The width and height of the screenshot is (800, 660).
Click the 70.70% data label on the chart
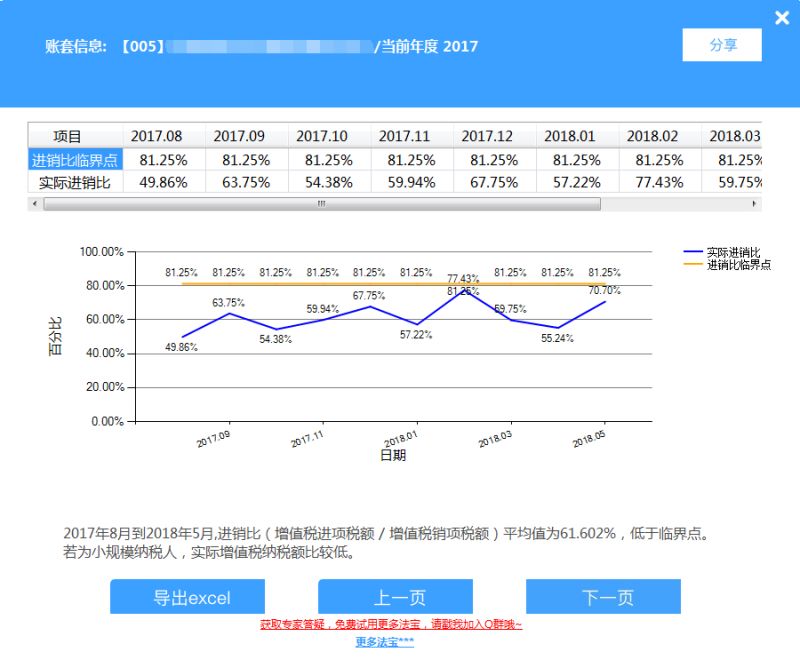tap(604, 290)
